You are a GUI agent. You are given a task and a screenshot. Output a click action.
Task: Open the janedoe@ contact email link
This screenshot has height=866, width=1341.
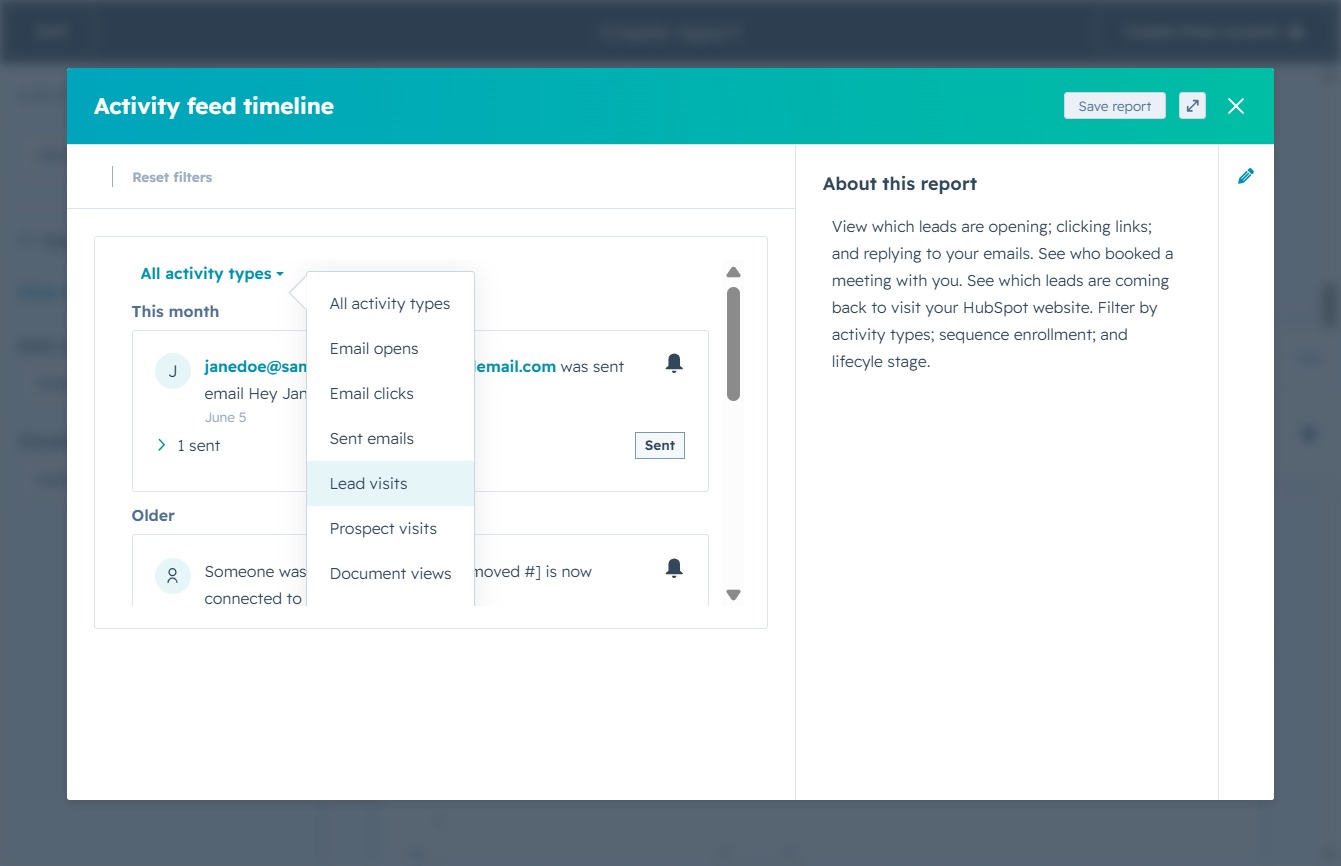tap(255, 367)
